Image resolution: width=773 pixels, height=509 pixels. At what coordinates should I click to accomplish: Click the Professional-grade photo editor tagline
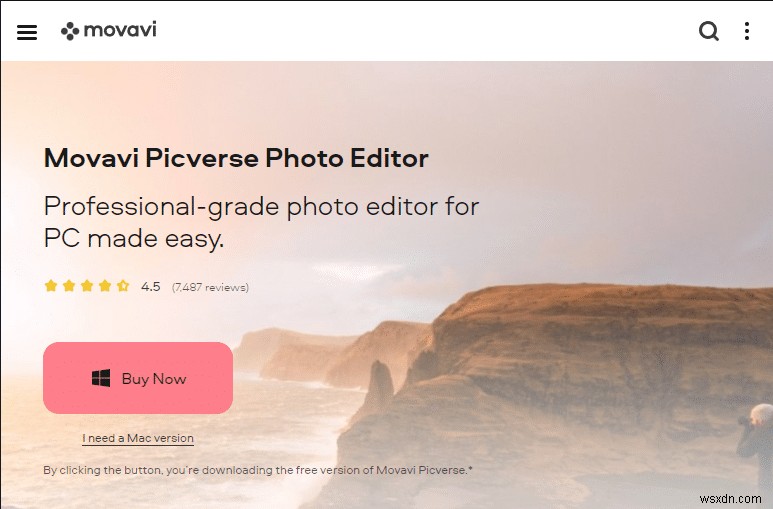pos(261,222)
